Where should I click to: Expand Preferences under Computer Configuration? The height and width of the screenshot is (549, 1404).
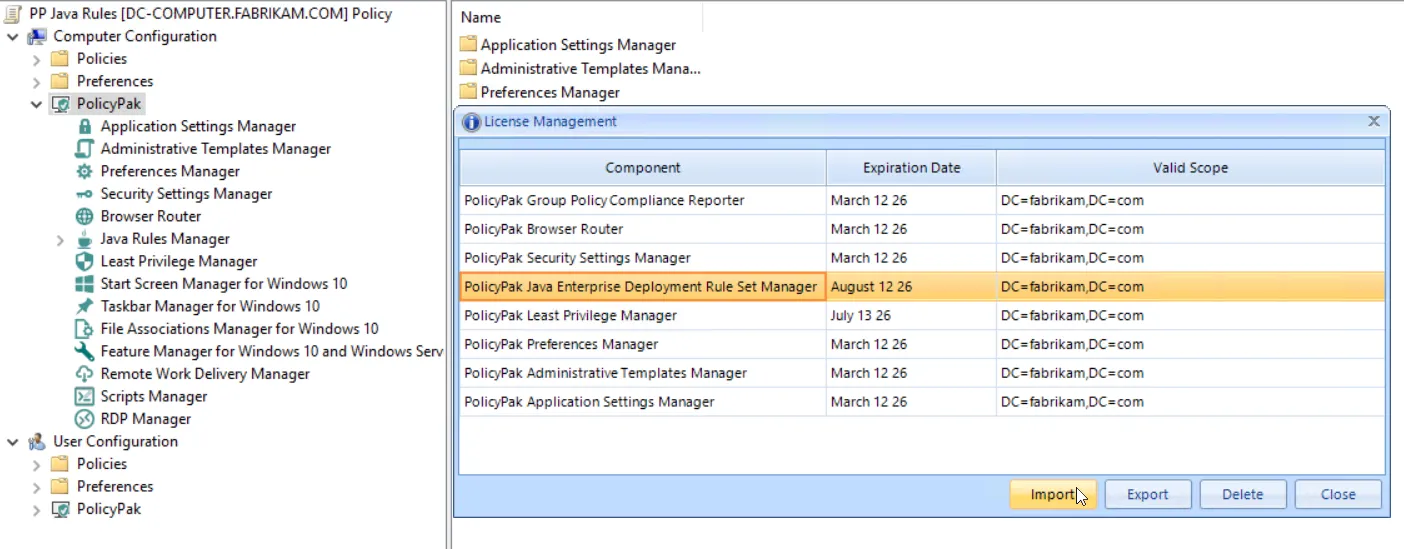click(x=37, y=81)
